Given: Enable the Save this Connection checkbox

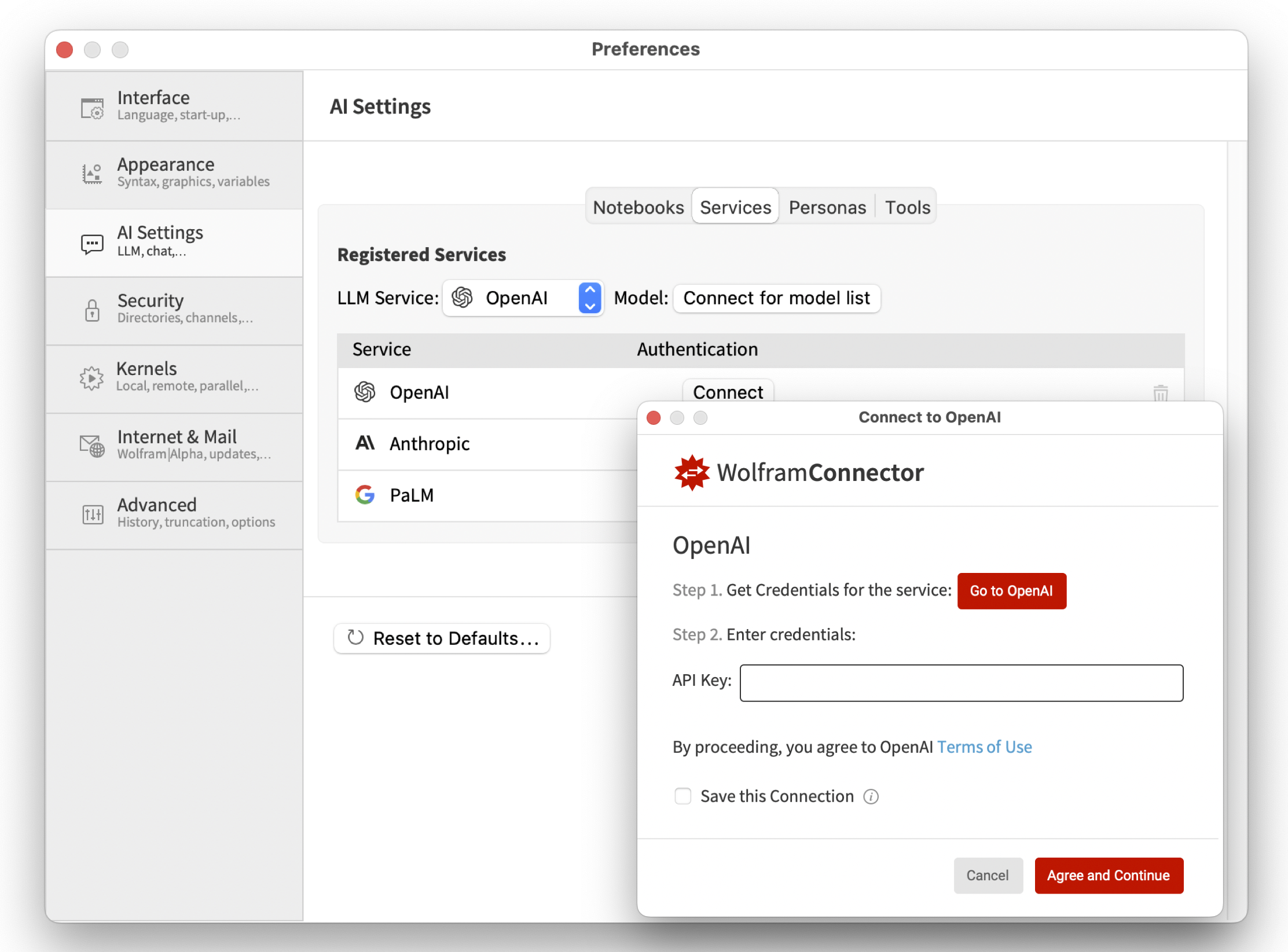Looking at the screenshot, I should pos(683,796).
